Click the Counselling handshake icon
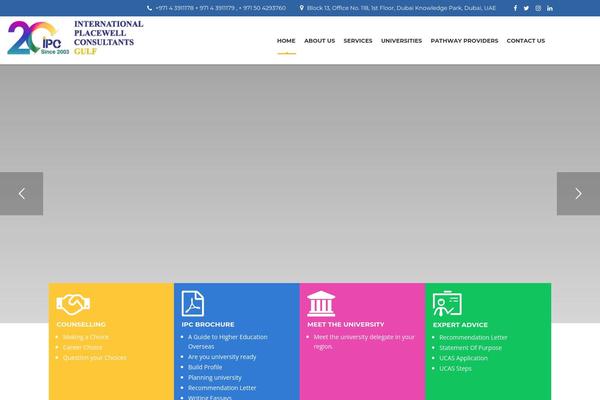This screenshot has width=600, height=400. coord(73,304)
